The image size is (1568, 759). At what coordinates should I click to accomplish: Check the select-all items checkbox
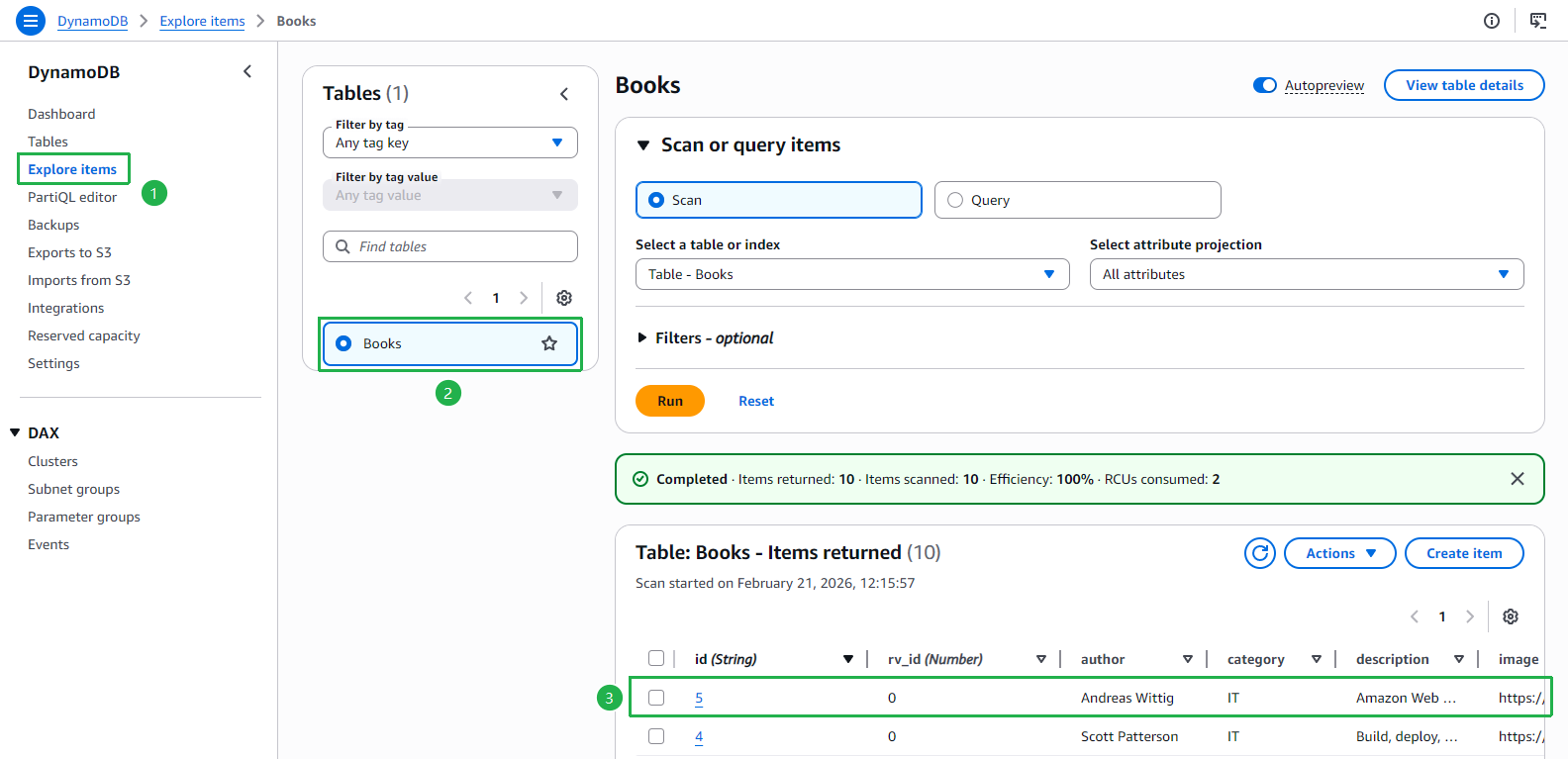[656, 658]
